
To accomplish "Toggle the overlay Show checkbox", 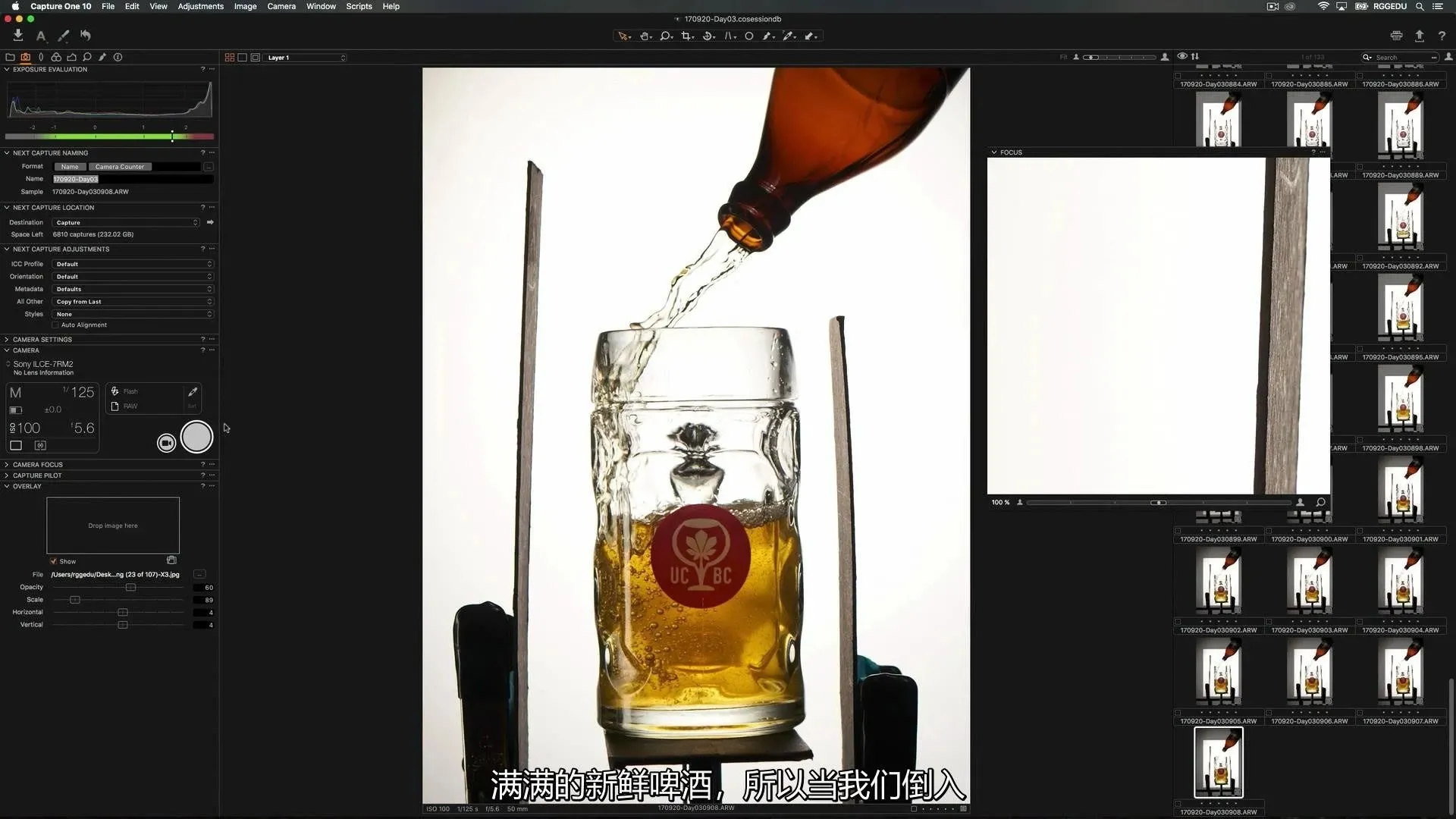I will click(x=53, y=562).
